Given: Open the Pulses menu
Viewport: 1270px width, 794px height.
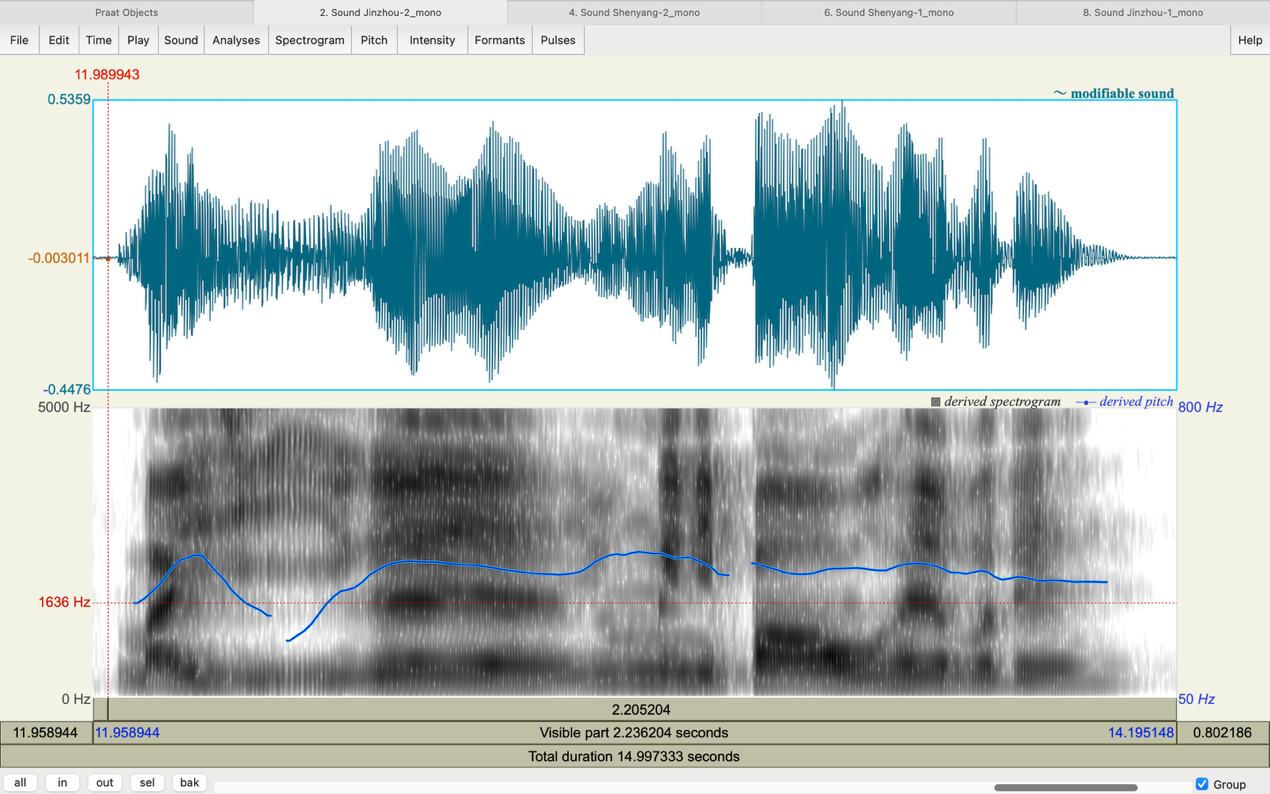Looking at the screenshot, I should pyautogui.click(x=558, y=40).
